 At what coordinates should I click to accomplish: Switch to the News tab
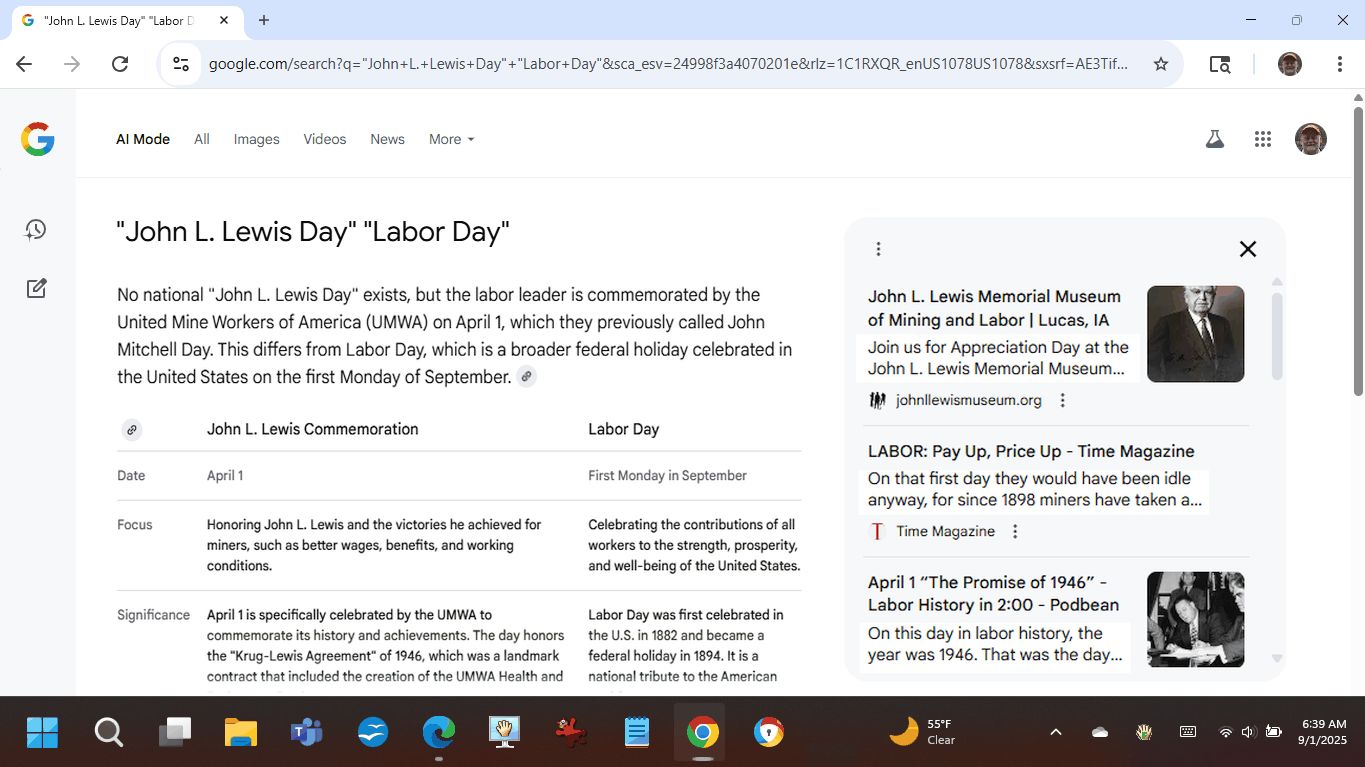click(387, 140)
